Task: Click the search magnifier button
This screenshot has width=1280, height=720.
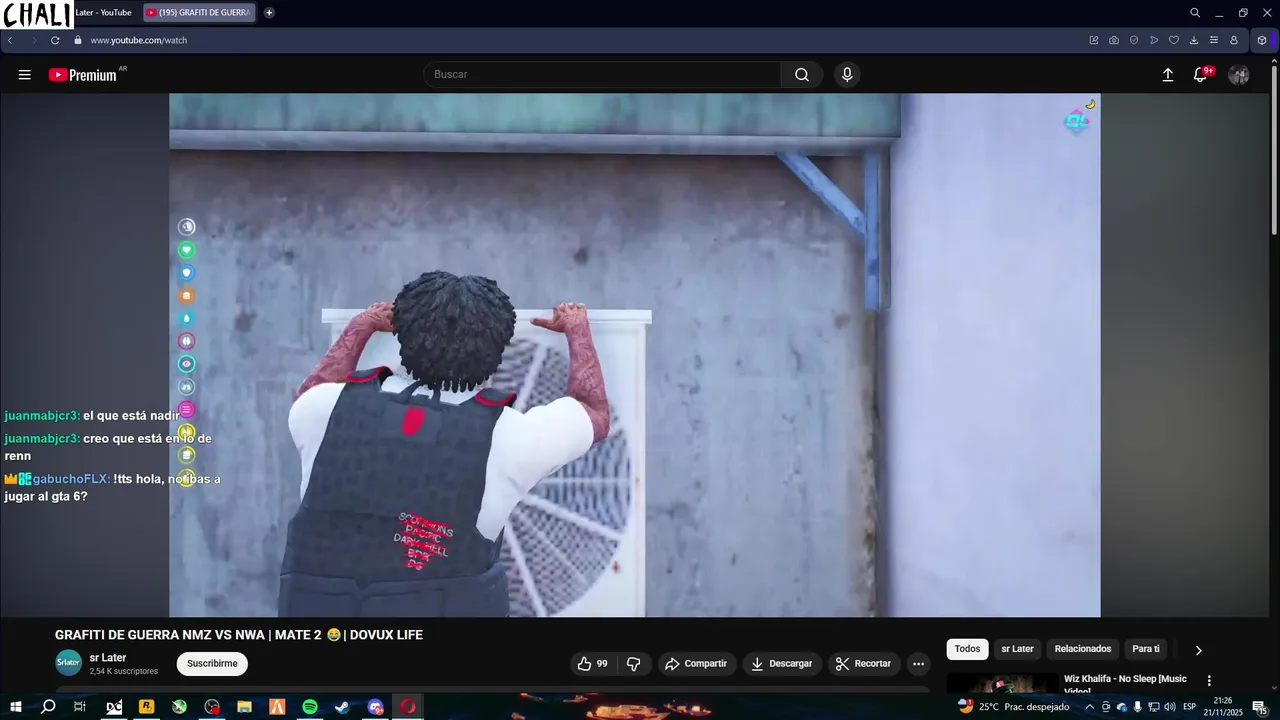Action: point(802,75)
